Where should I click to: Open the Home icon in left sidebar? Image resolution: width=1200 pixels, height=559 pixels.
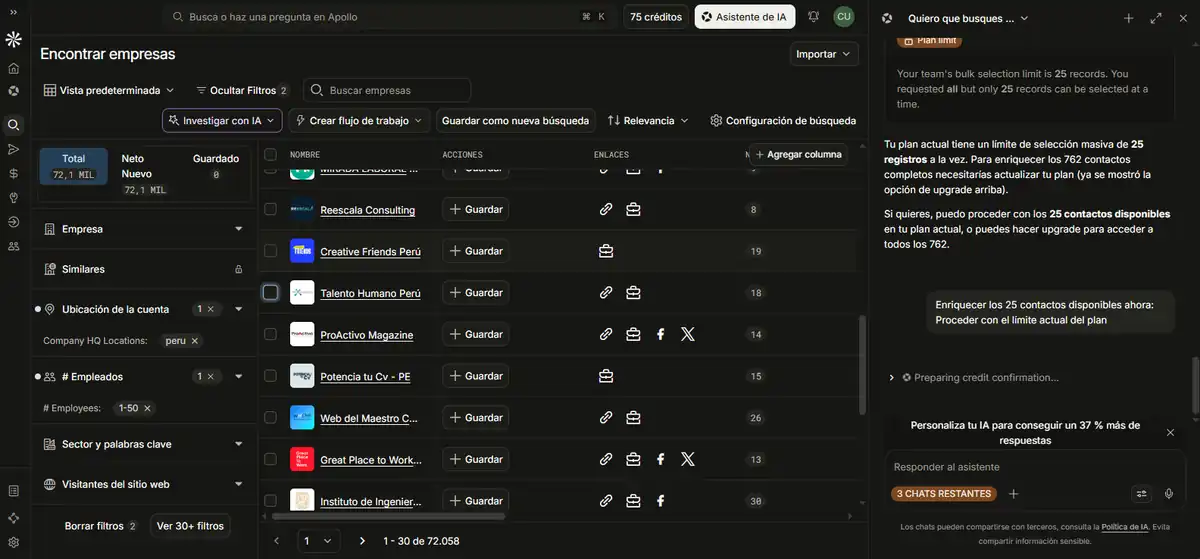coord(13,69)
